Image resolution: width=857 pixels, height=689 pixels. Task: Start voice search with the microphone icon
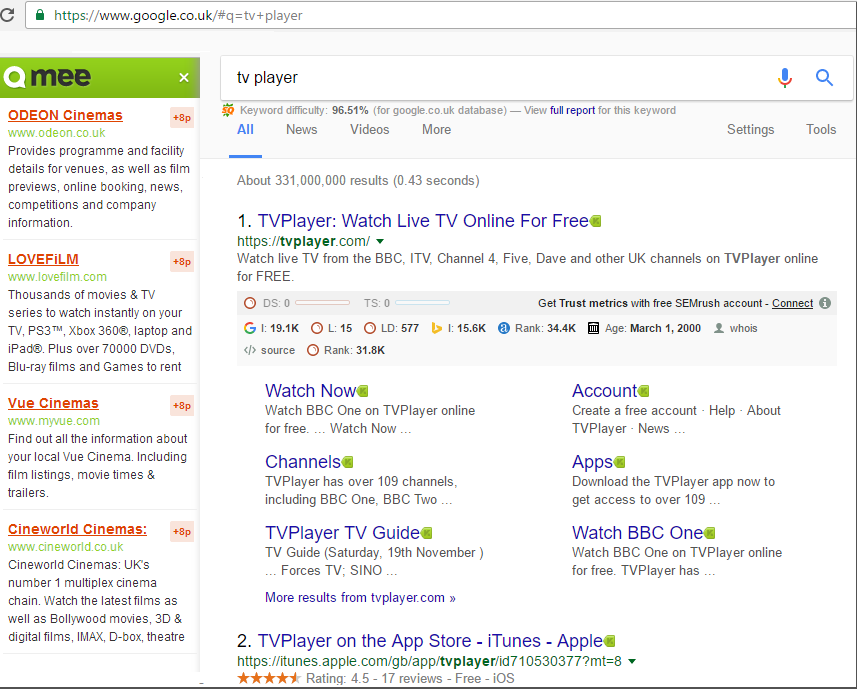pos(785,78)
